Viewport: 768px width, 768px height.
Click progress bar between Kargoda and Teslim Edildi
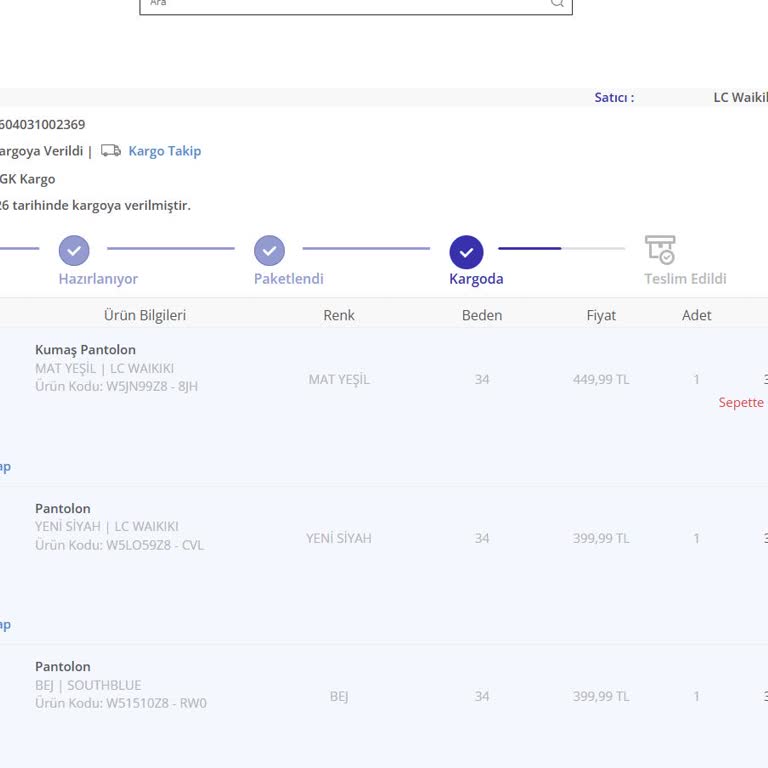[561, 248]
